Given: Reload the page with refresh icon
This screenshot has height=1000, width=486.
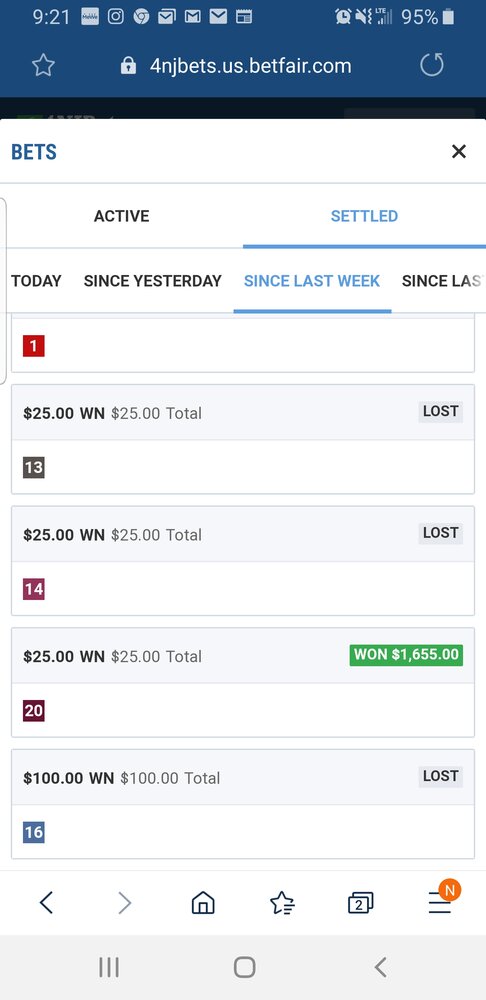Looking at the screenshot, I should point(432,65).
